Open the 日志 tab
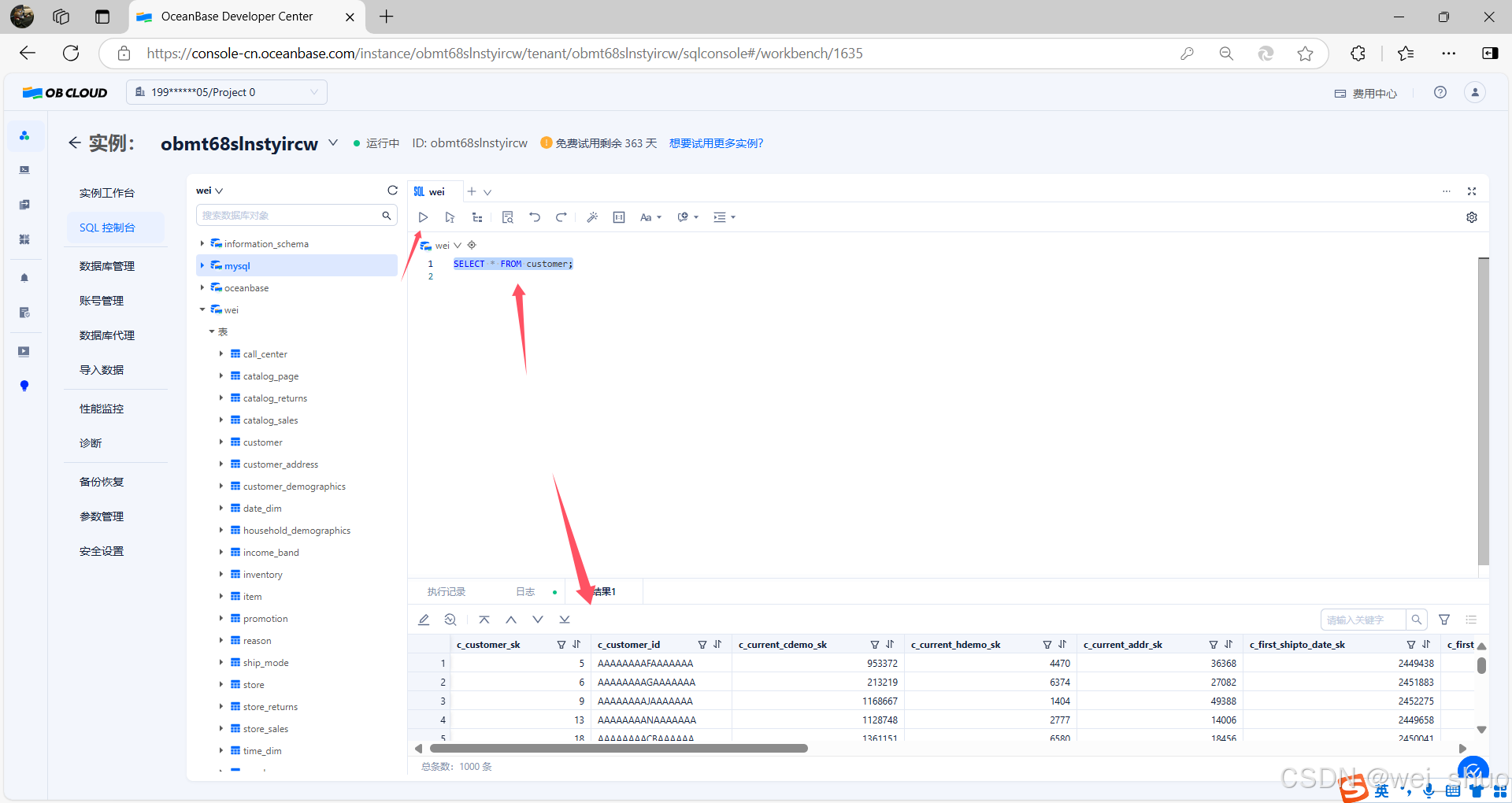This screenshot has height=803, width=1512. pyautogui.click(x=525, y=592)
